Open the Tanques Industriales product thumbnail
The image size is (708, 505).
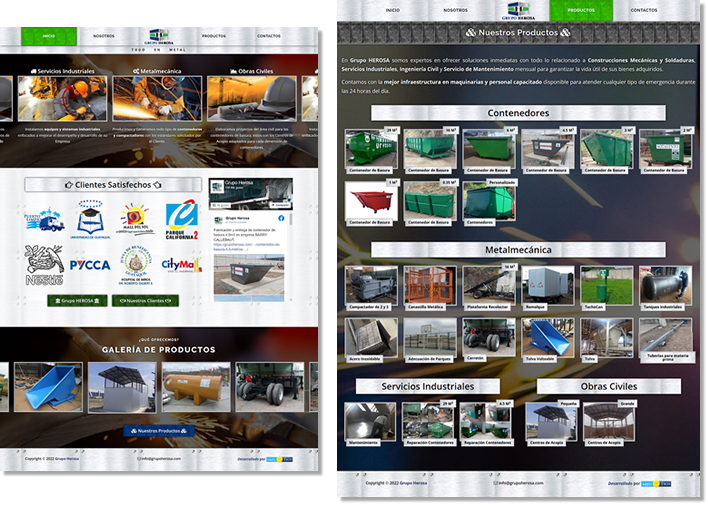coord(665,285)
